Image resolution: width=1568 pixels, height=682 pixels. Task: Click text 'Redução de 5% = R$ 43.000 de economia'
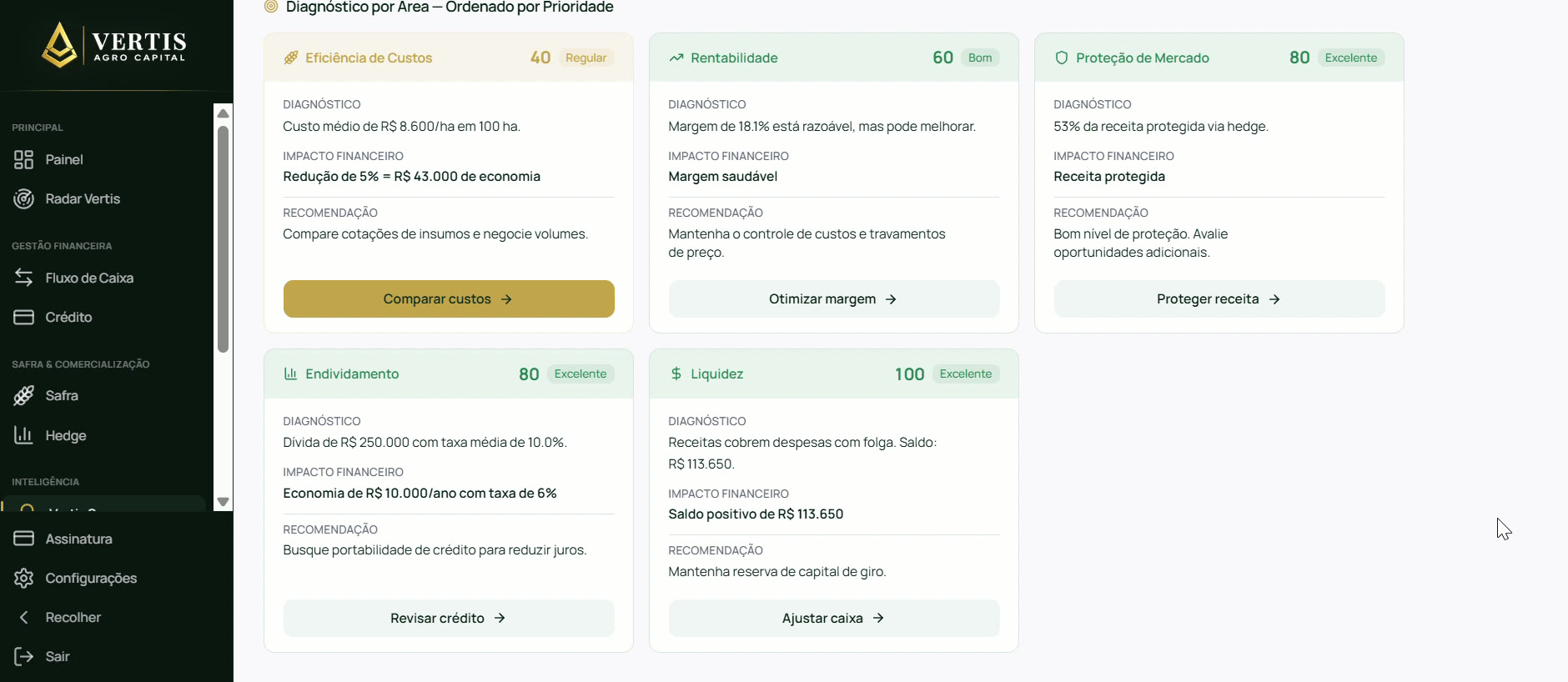(x=412, y=176)
